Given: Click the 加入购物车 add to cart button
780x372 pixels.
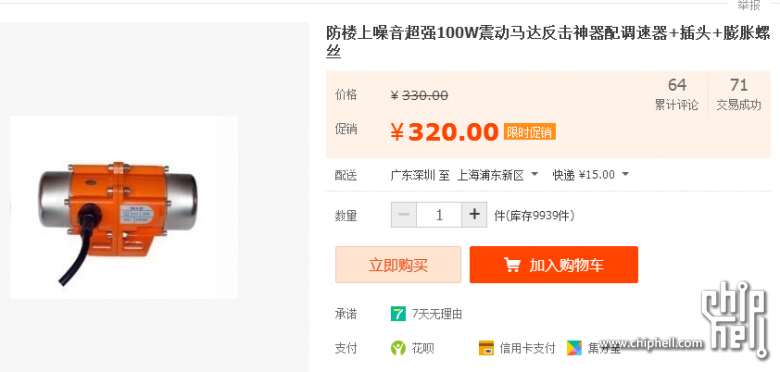Looking at the screenshot, I should [x=554, y=265].
